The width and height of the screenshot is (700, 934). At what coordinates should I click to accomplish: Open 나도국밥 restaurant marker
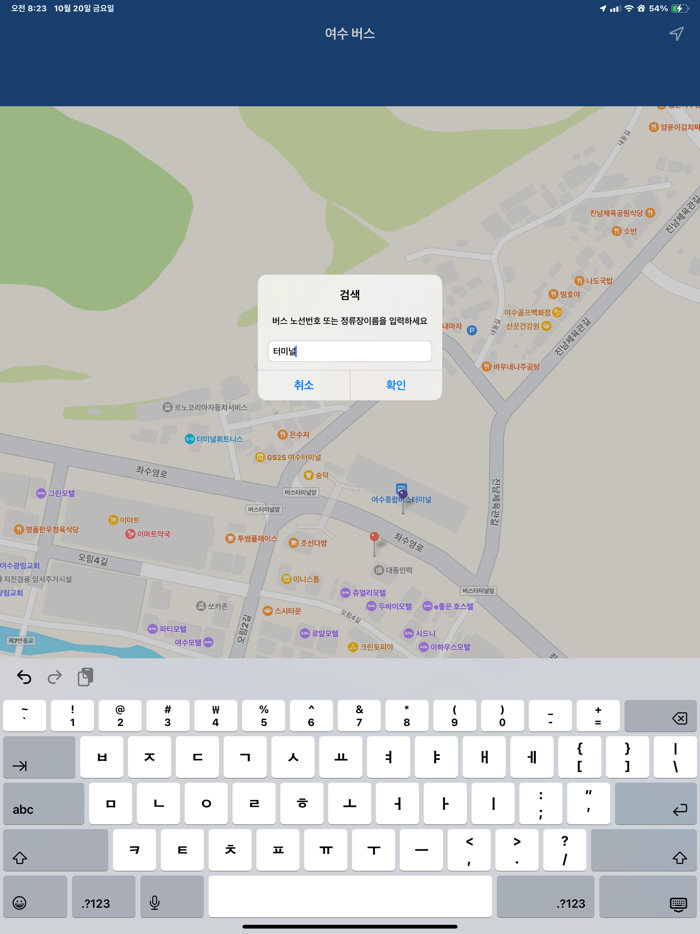[593, 281]
